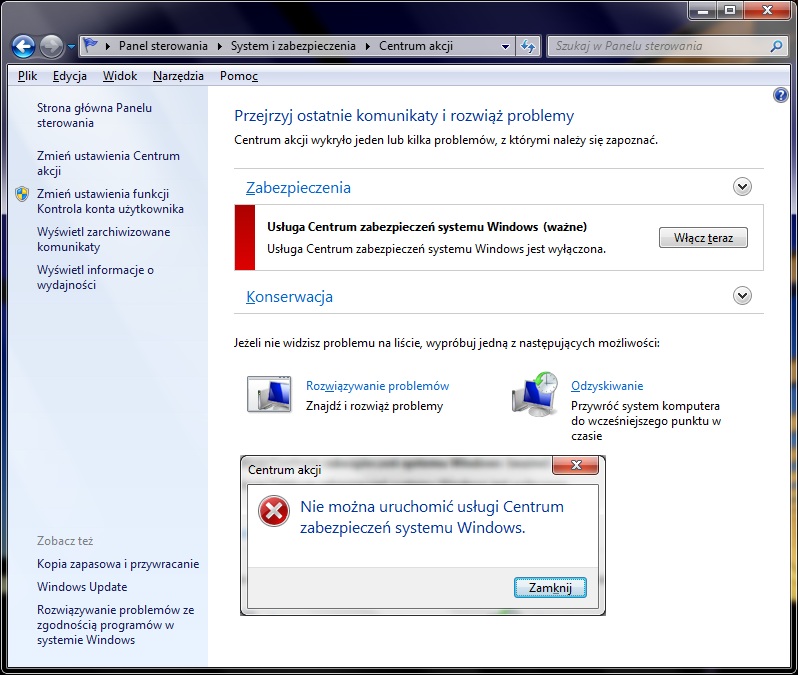Open 'Rozwiązywanie problemów ze zgodnością programów' link

tap(116, 625)
